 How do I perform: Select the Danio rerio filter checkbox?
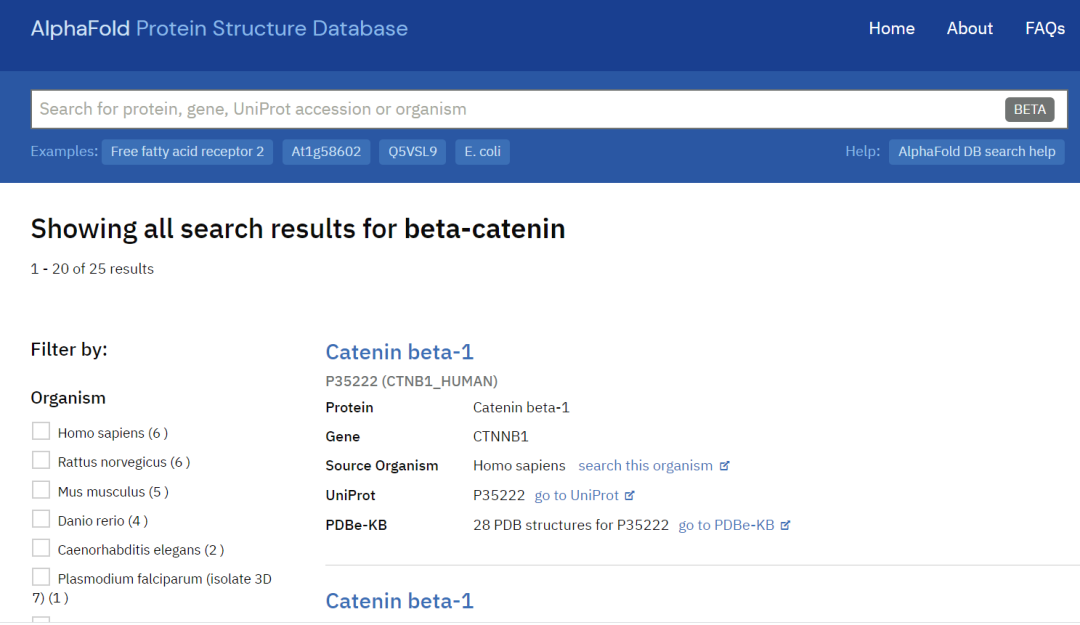coord(41,519)
